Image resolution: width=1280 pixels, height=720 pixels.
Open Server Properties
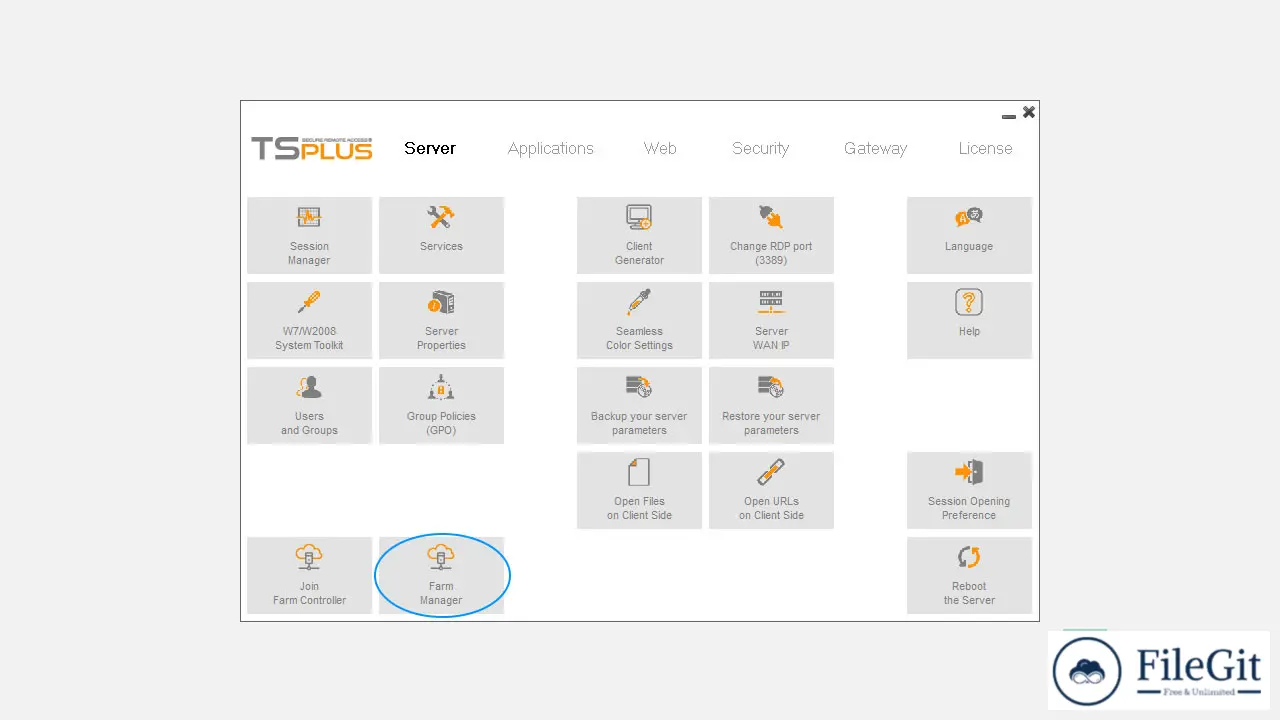pos(441,320)
